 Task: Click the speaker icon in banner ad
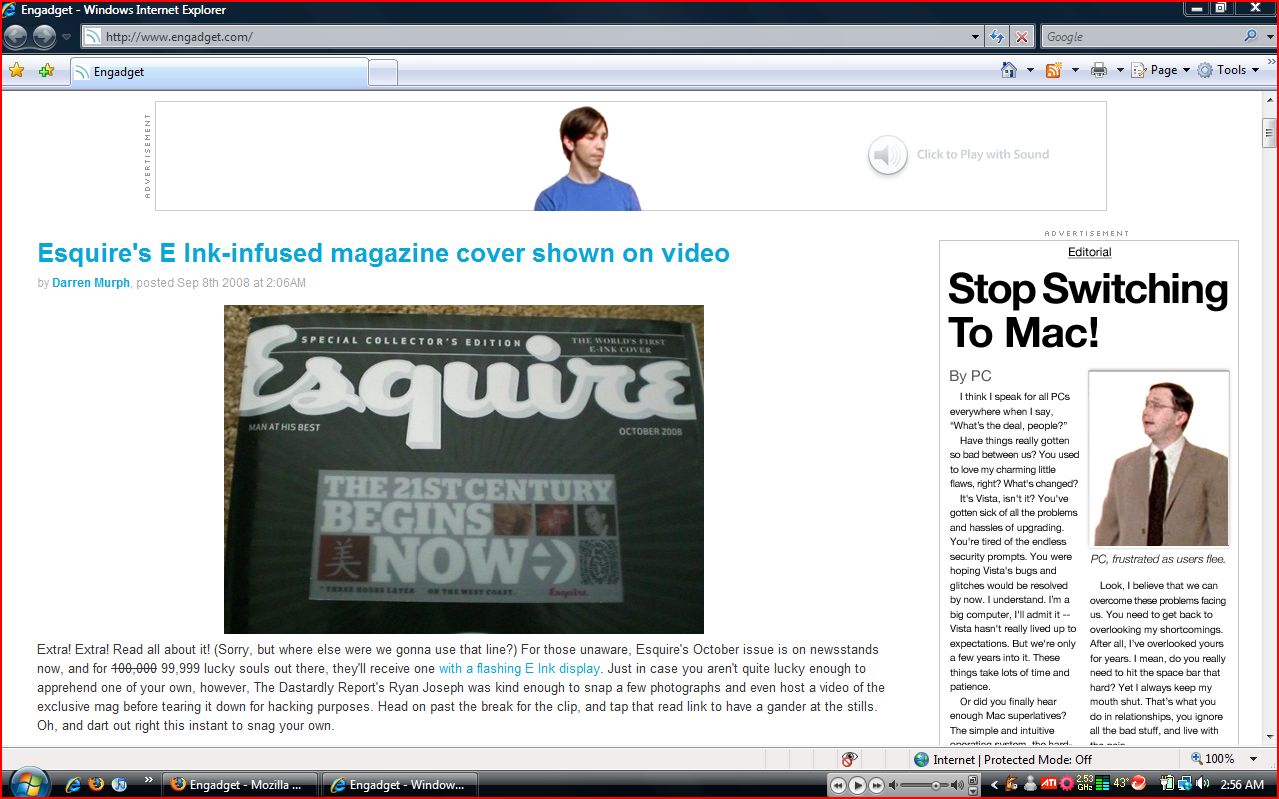coord(887,155)
